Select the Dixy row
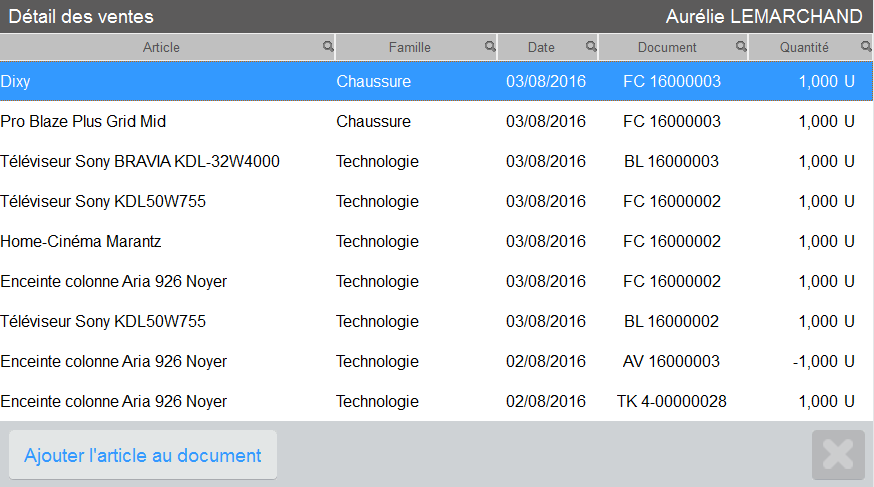The image size is (874, 487). (x=436, y=81)
